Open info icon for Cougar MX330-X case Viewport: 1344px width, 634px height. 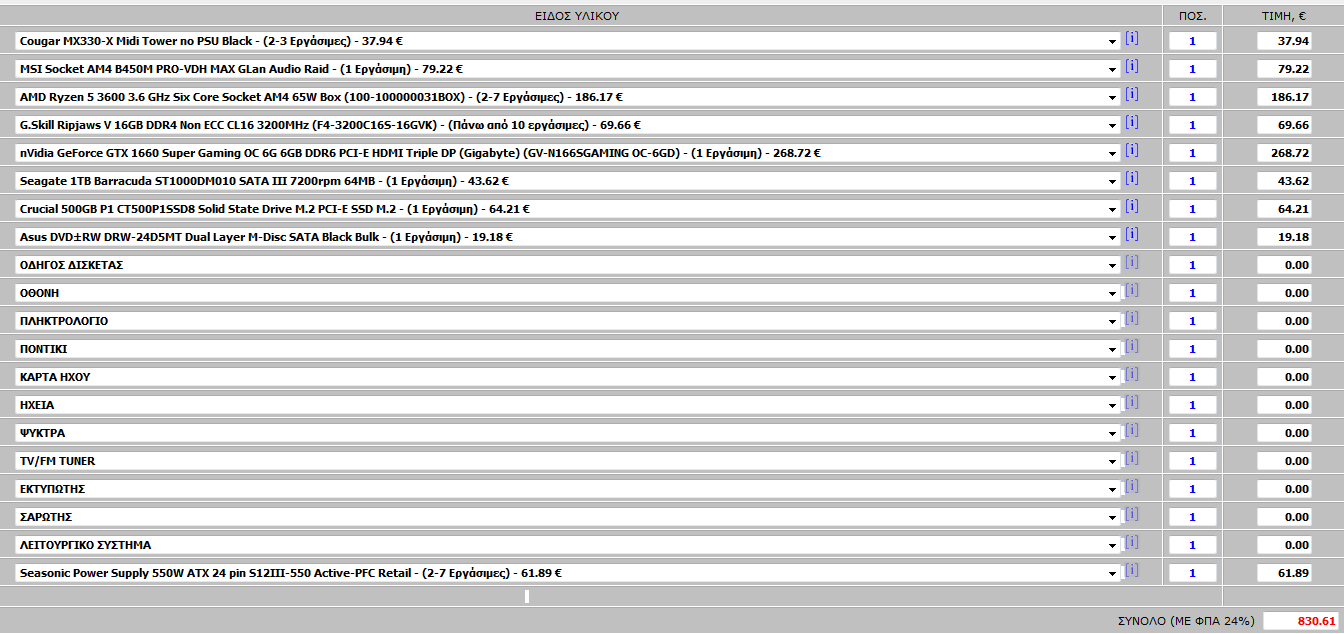pyautogui.click(x=1131, y=39)
